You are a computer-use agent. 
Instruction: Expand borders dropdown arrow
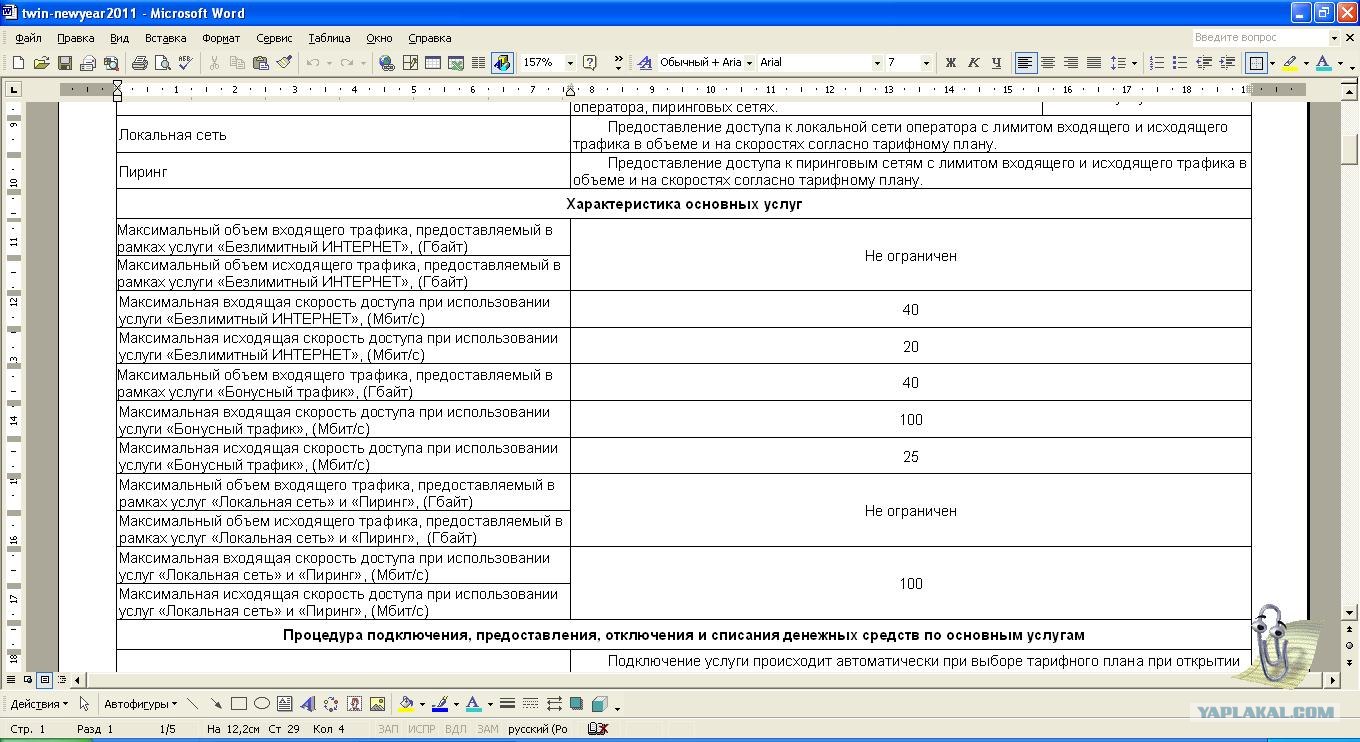pos(1272,63)
